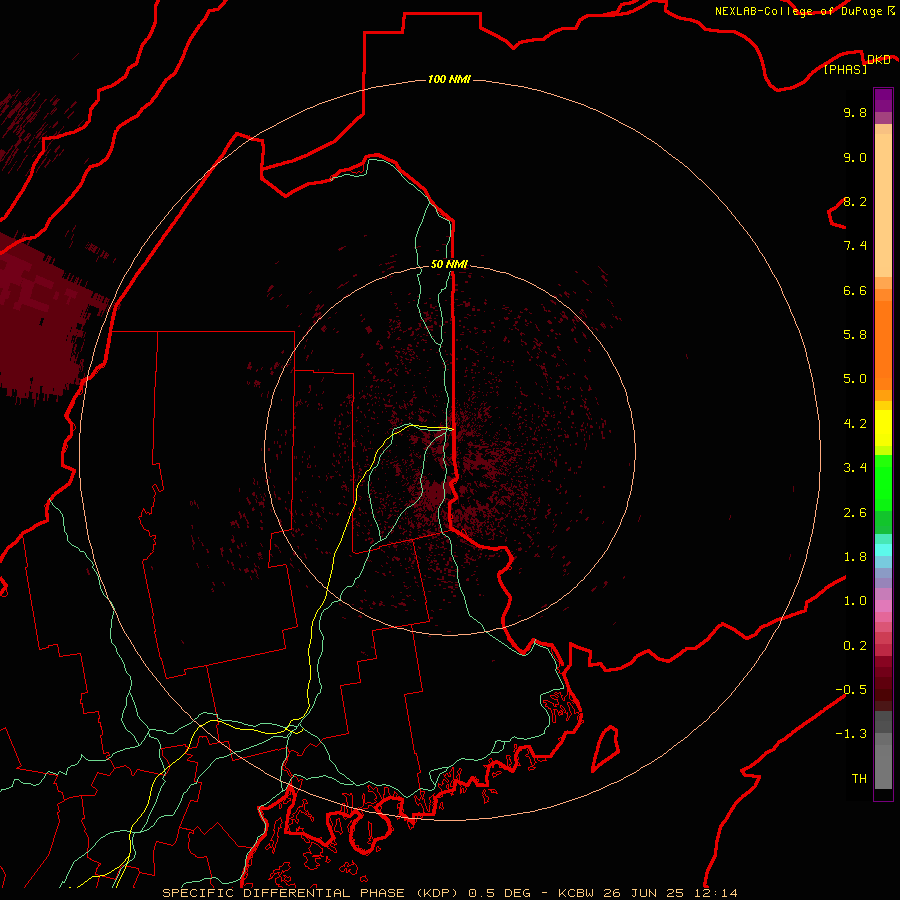Click the 9.8 value on color scale
Viewport: 900px width, 900px height.
tap(855, 112)
